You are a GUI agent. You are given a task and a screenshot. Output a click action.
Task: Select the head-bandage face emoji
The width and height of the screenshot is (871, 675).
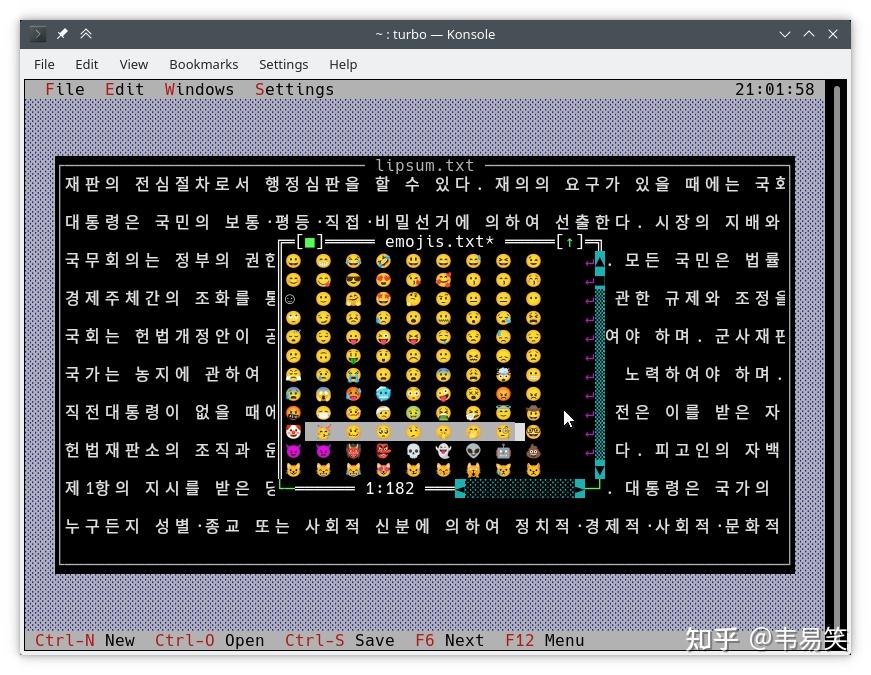383,413
